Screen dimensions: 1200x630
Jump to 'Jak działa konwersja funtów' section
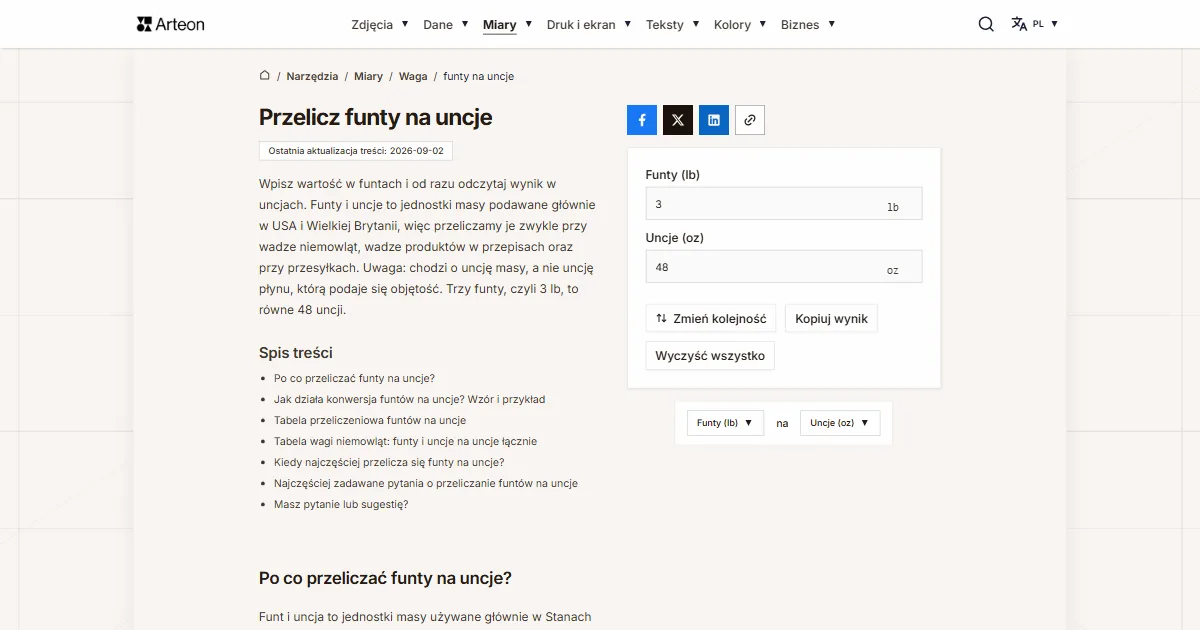[409, 399]
